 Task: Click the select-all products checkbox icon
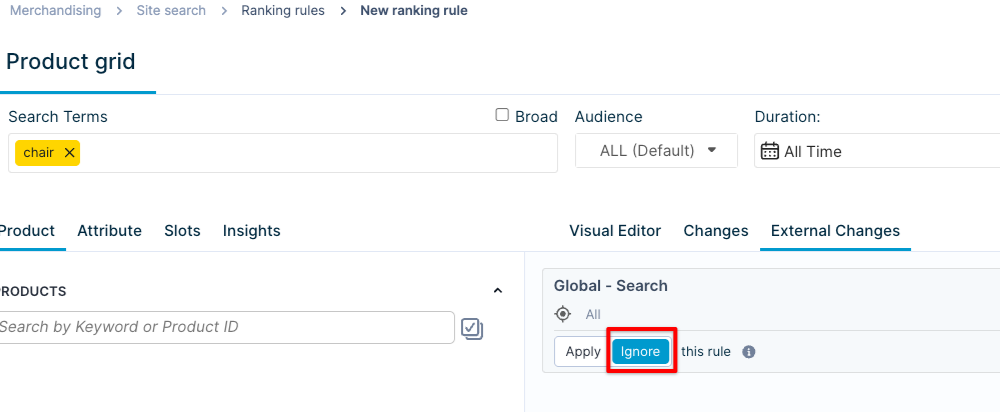coord(472,328)
